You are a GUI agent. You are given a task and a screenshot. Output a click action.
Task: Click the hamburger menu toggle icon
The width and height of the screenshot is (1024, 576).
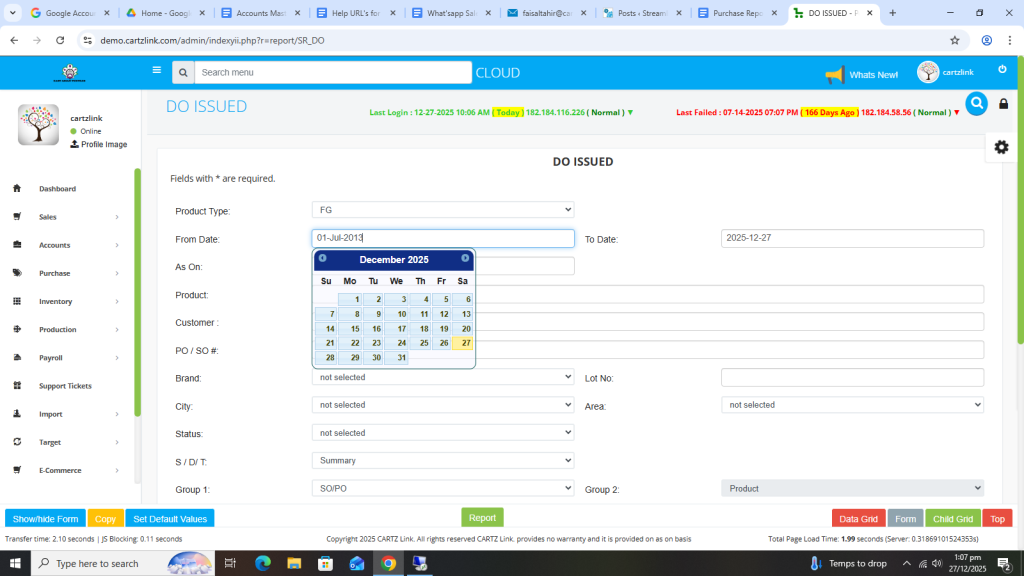156,71
